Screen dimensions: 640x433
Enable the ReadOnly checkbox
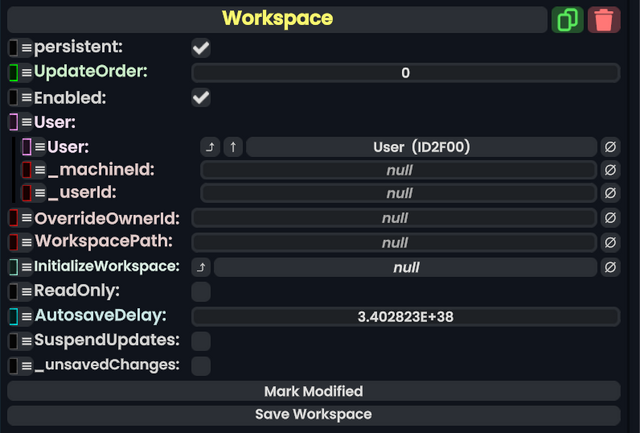[201, 292]
